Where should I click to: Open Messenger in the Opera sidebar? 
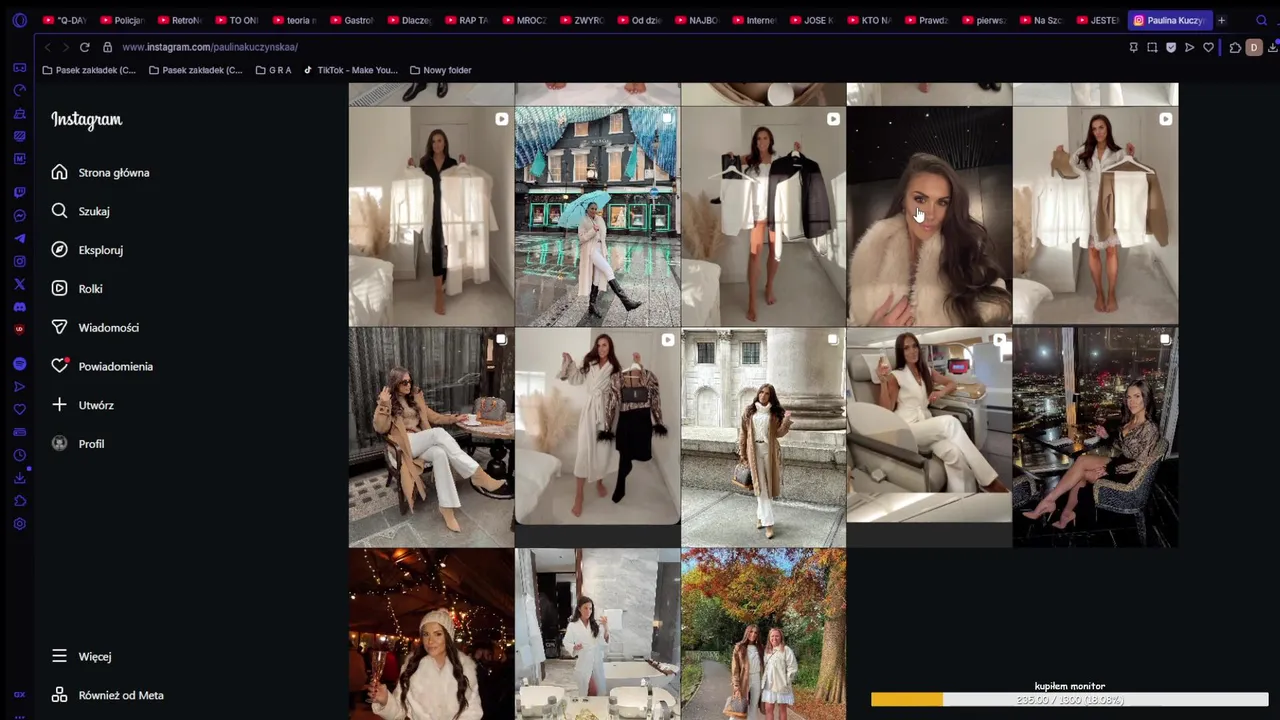[x=19, y=216]
